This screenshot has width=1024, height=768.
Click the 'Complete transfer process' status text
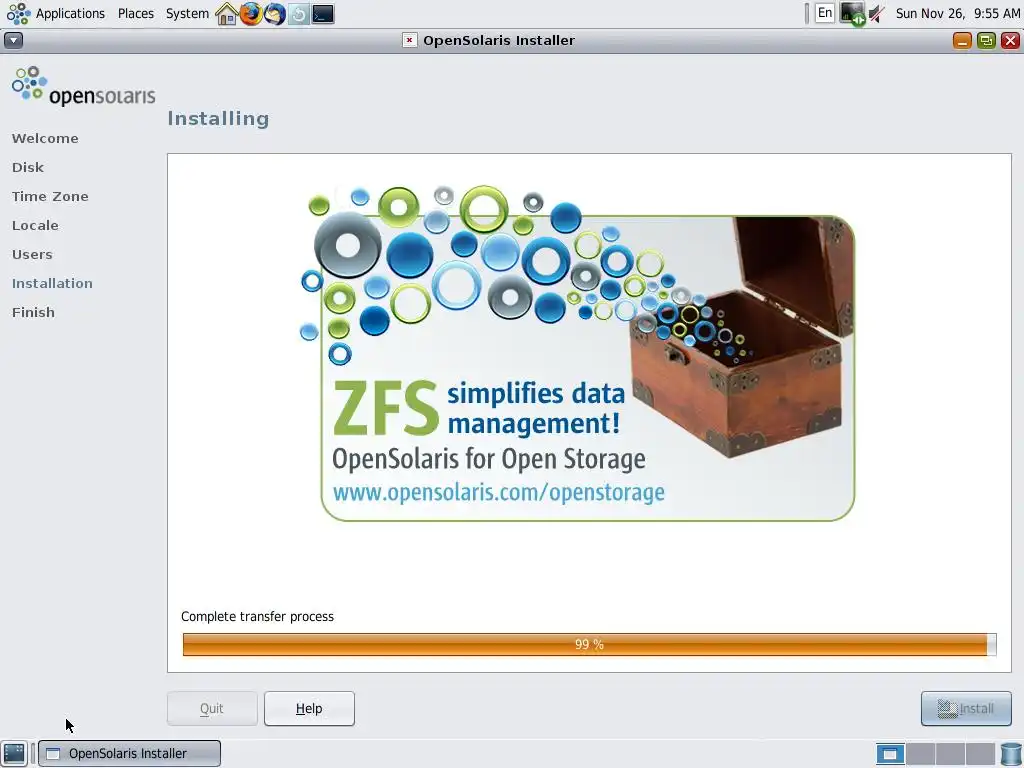pyautogui.click(x=257, y=616)
